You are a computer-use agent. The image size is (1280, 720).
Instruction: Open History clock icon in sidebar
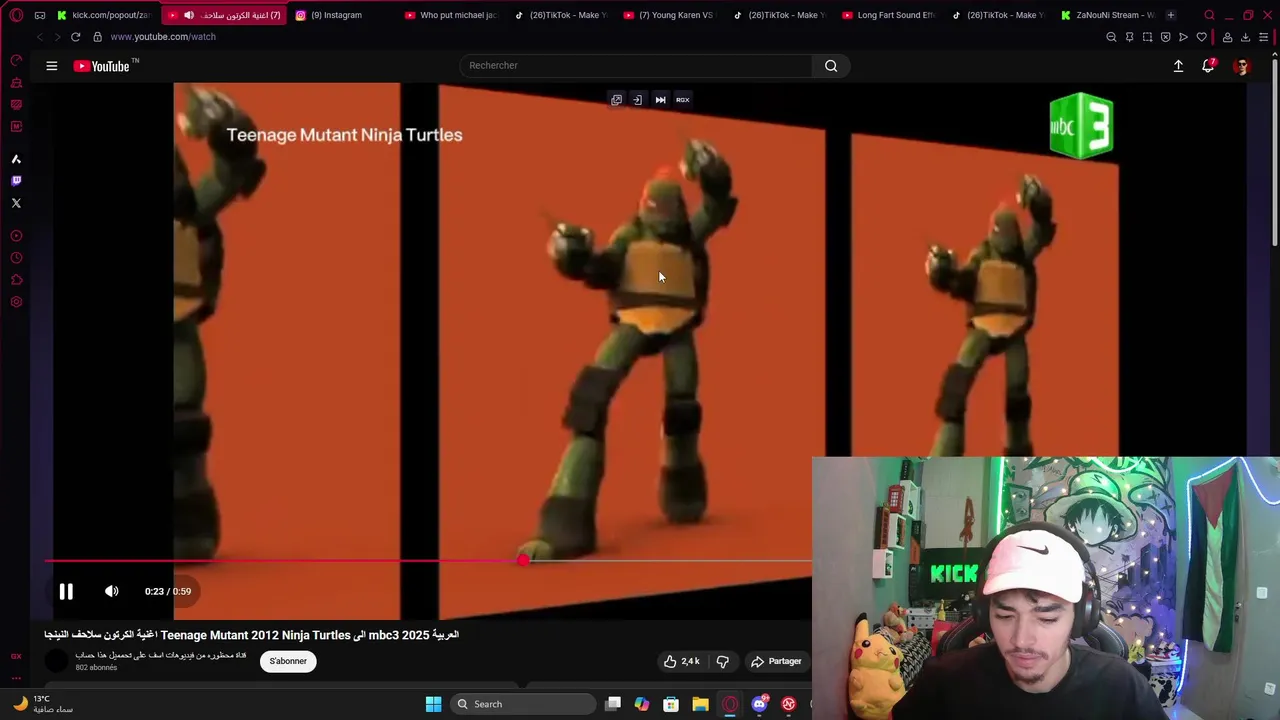(x=16, y=258)
